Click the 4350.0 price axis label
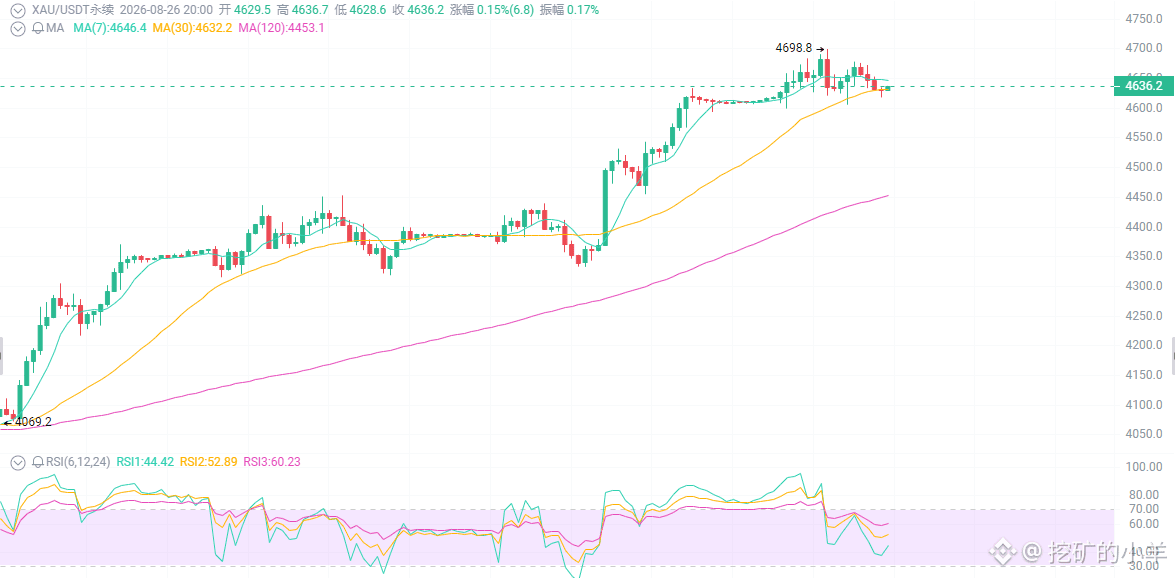Screen dimensions: 1175x578 [1143, 256]
